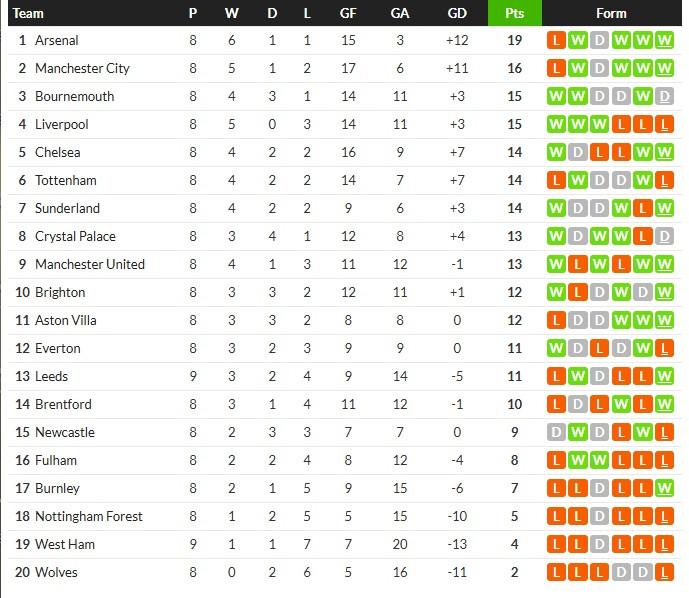The image size is (689, 598).
Task: Sort table by the green Pts header
Action: pyautogui.click(x=514, y=13)
